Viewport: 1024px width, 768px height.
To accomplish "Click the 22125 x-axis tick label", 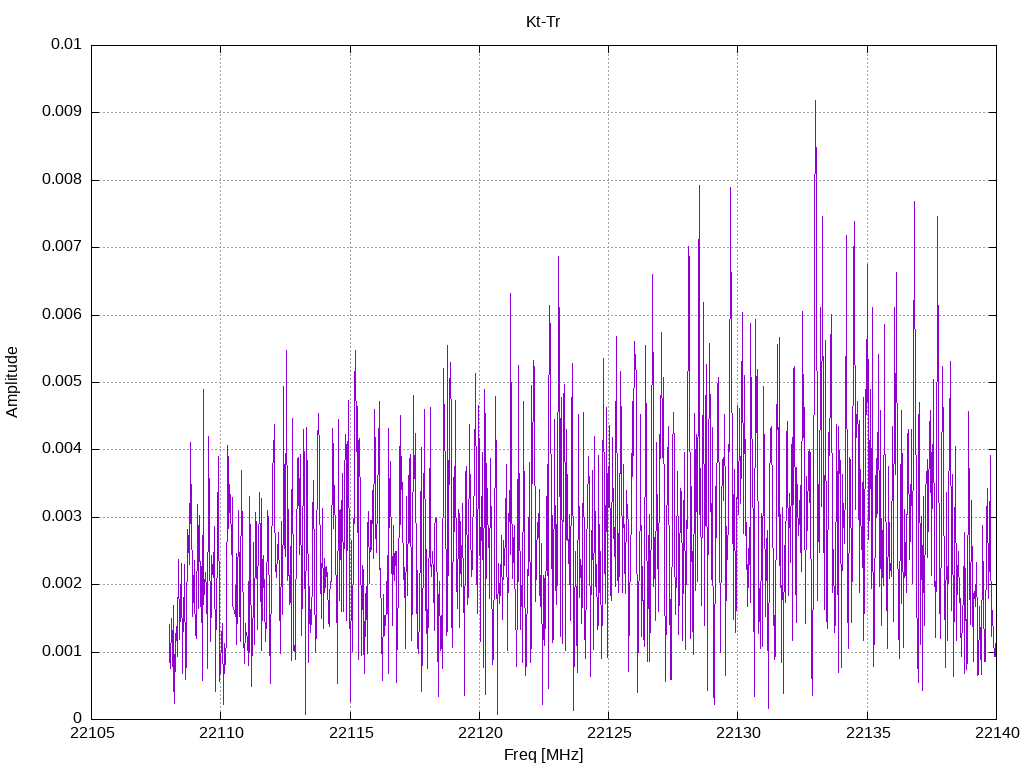I will [x=609, y=733].
